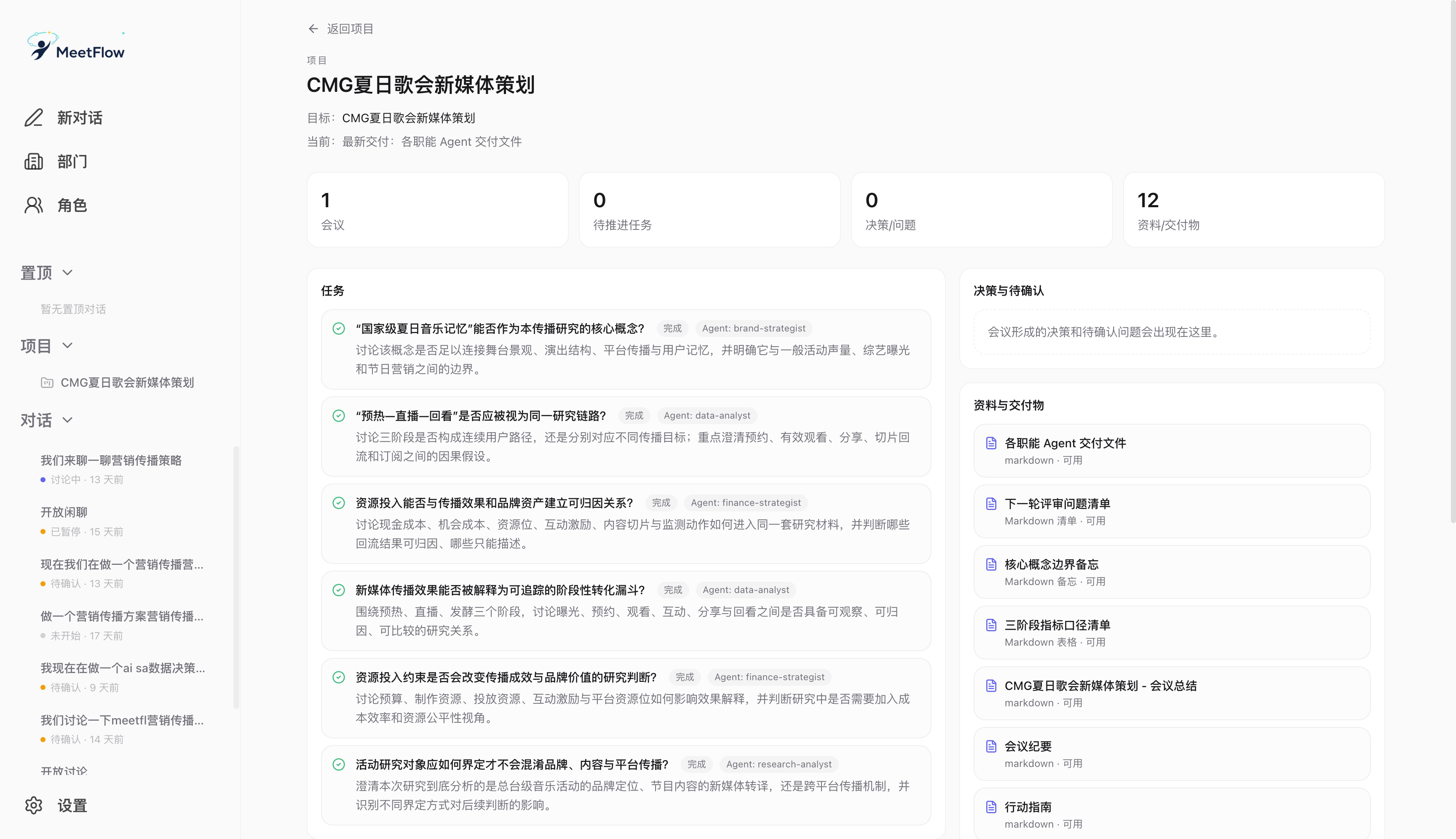
Task: Click the 会议 count card
Action: coord(437,210)
